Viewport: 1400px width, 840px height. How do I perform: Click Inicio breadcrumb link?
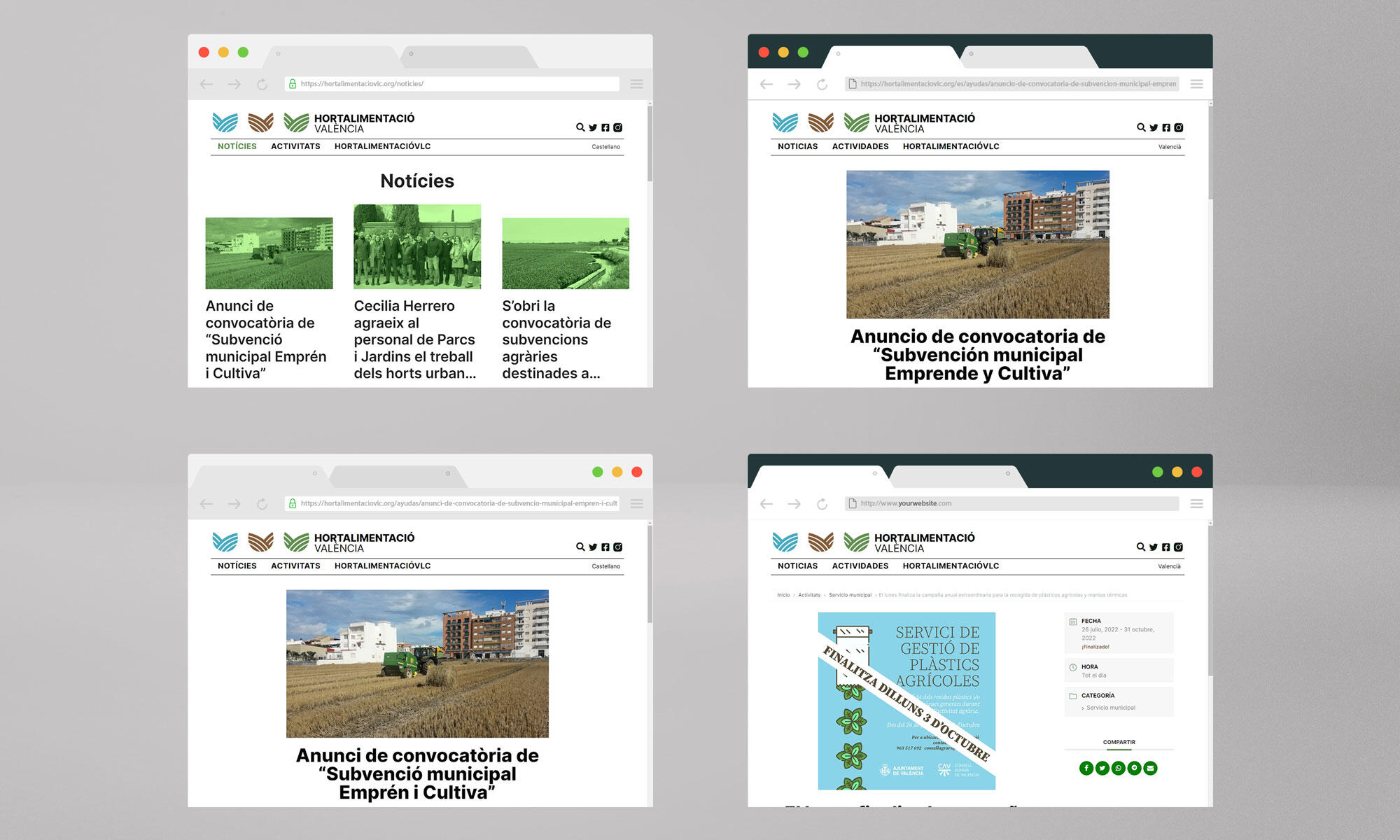(783, 595)
